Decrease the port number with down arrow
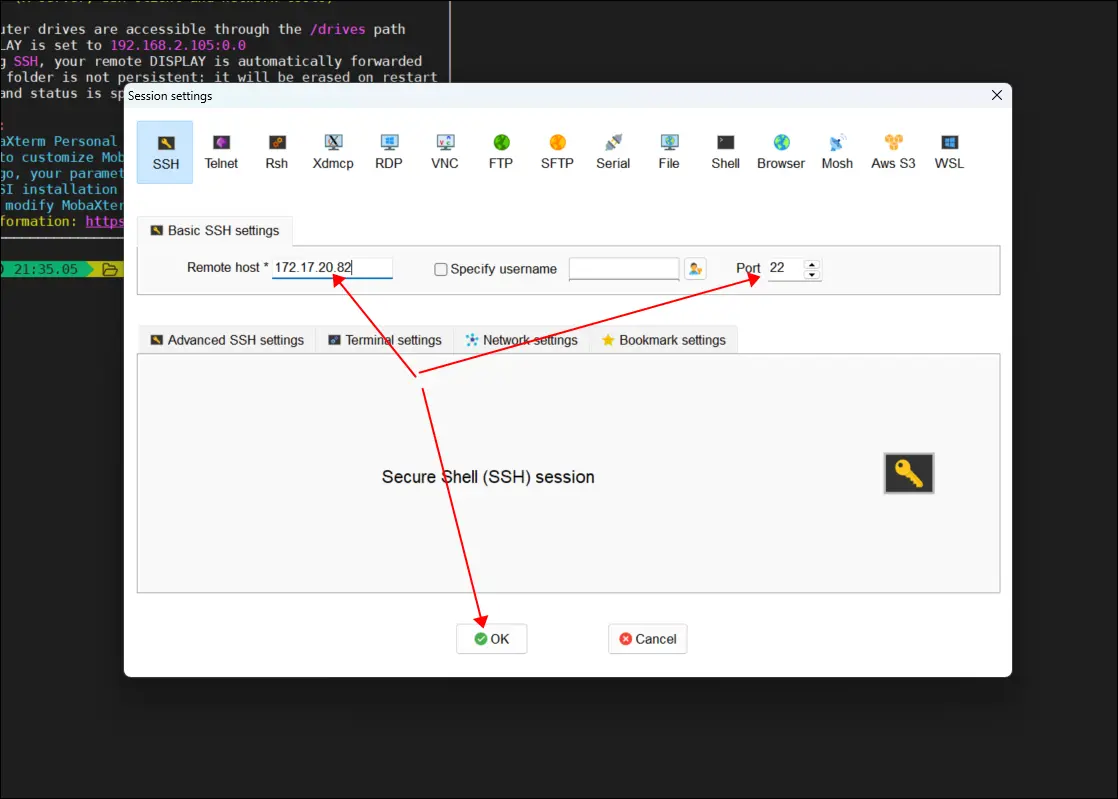1118x799 pixels. (x=812, y=275)
